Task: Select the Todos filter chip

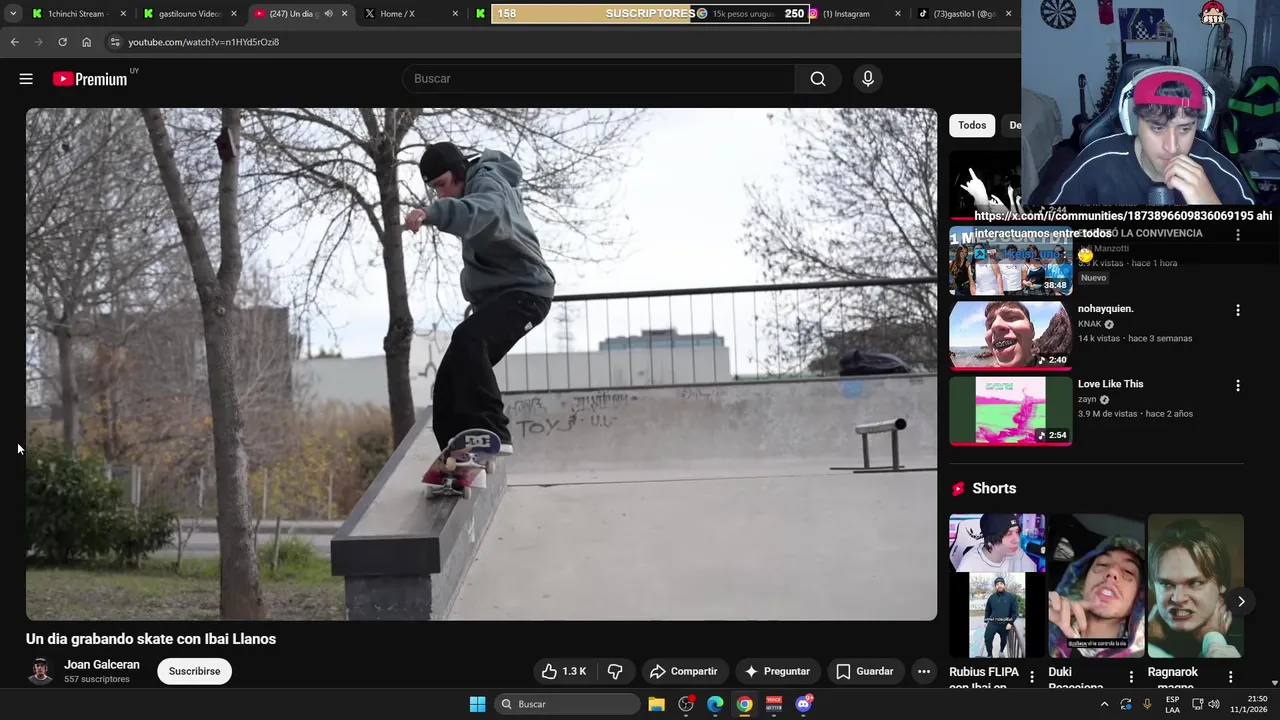Action: coord(972,125)
